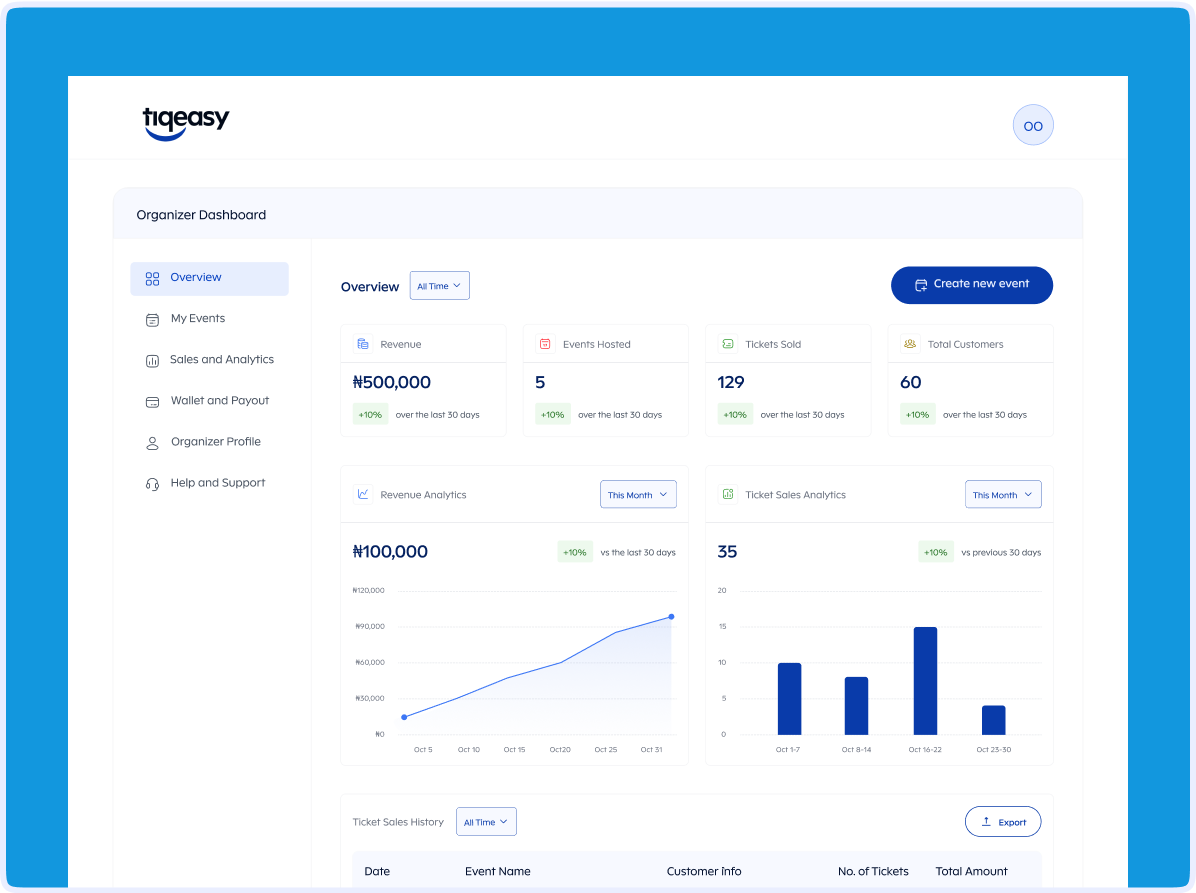The width and height of the screenshot is (1196, 893).
Task: Select Overview in the sidebar
Action: click(x=209, y=278)
